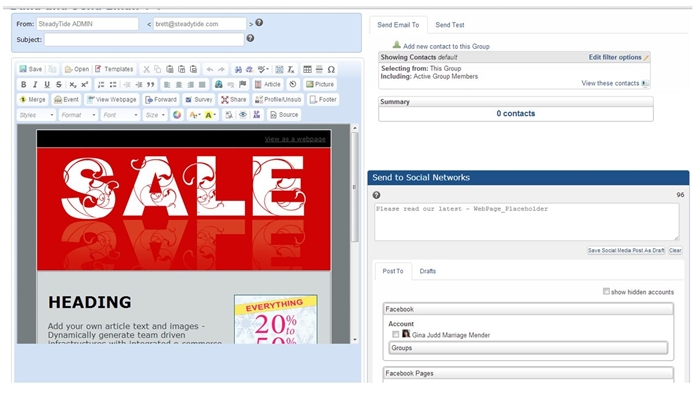Click the Clear button
The image size is (700, 394).
click(x=675, y=251)
